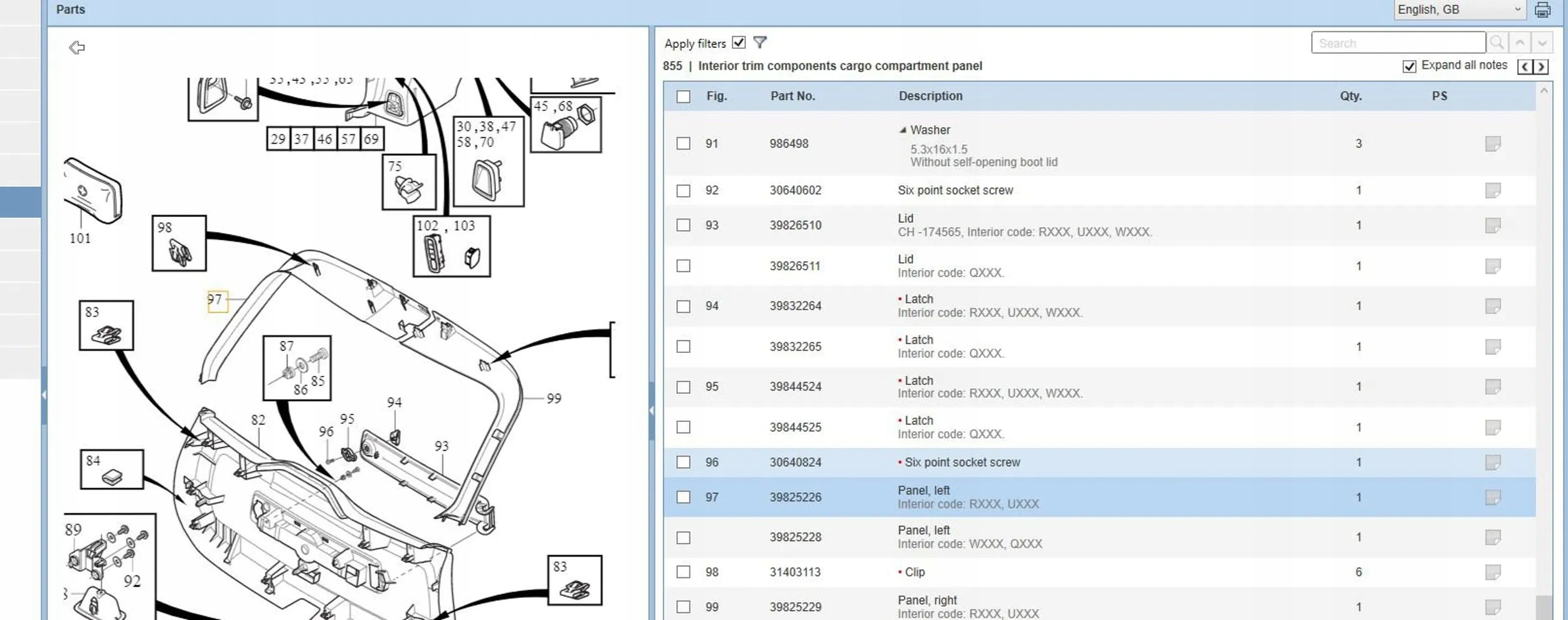This screenshot has height=620, width=1568.
Task: Tick the checkbox for Lid 39826511
Action: [x=684, y=266]
